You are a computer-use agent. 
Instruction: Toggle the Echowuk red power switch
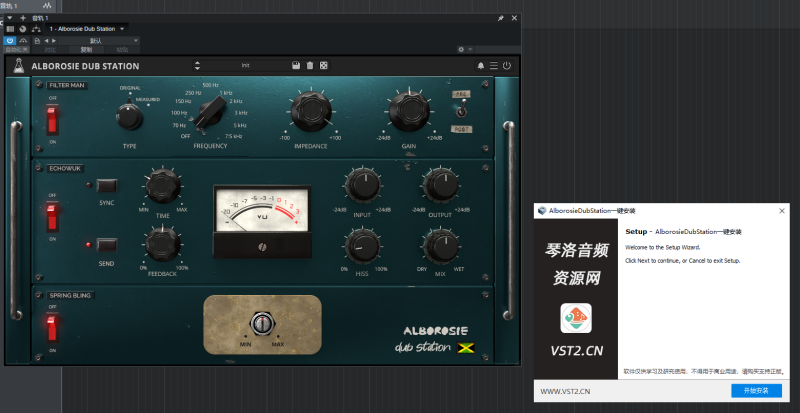coord(53,216)
